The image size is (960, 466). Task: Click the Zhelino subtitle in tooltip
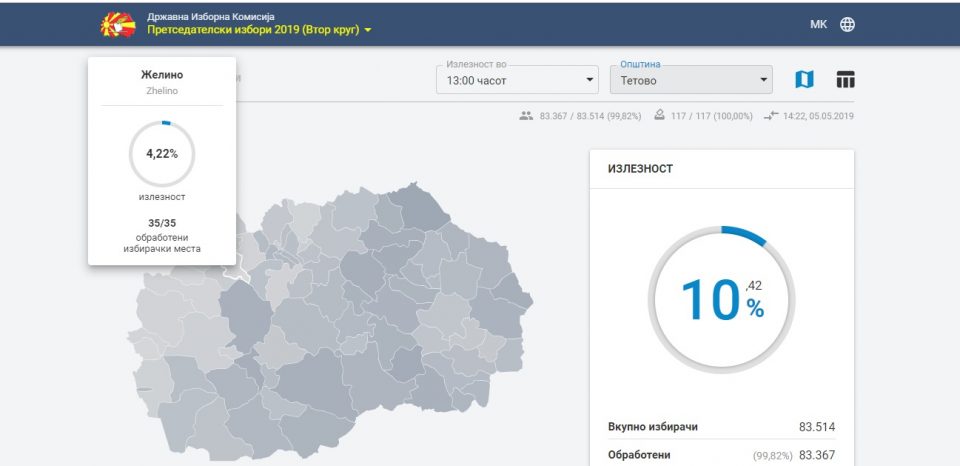[x=162, y=91]
